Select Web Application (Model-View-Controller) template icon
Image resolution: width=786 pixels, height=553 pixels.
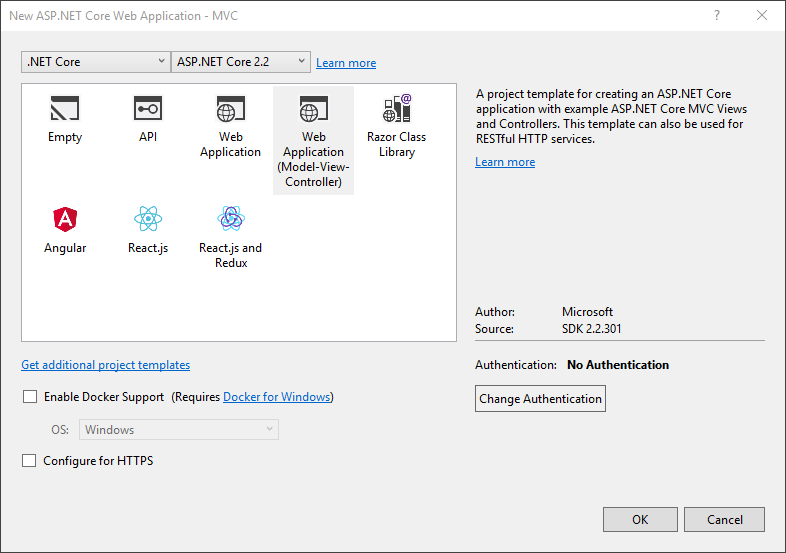click(x=314, y=108)
